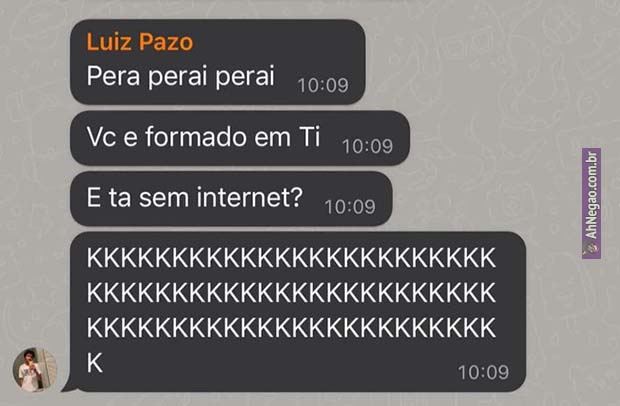This screenshot has height=406, width=620.
Task: Open the AhNegao.com.br watermark link
Action: click(x=592, y=203)
